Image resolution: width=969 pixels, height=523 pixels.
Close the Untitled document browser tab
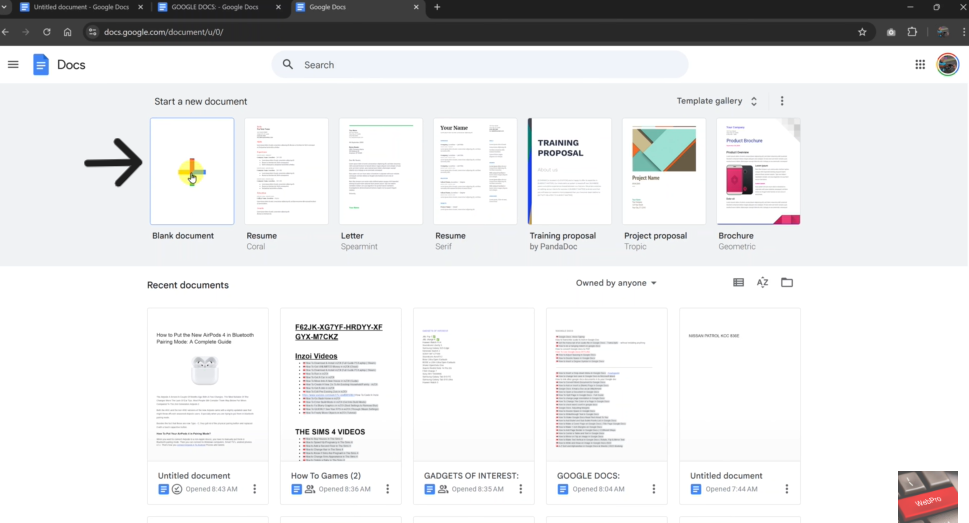point(140,7)
